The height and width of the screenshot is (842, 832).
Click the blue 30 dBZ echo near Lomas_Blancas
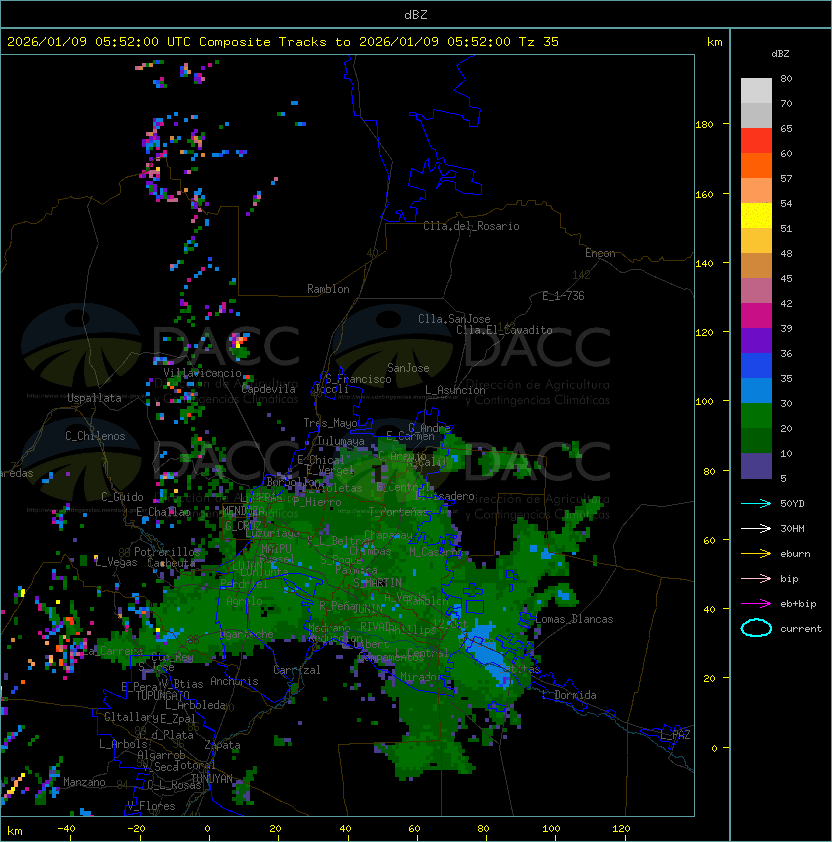click(x=563, y=595)
